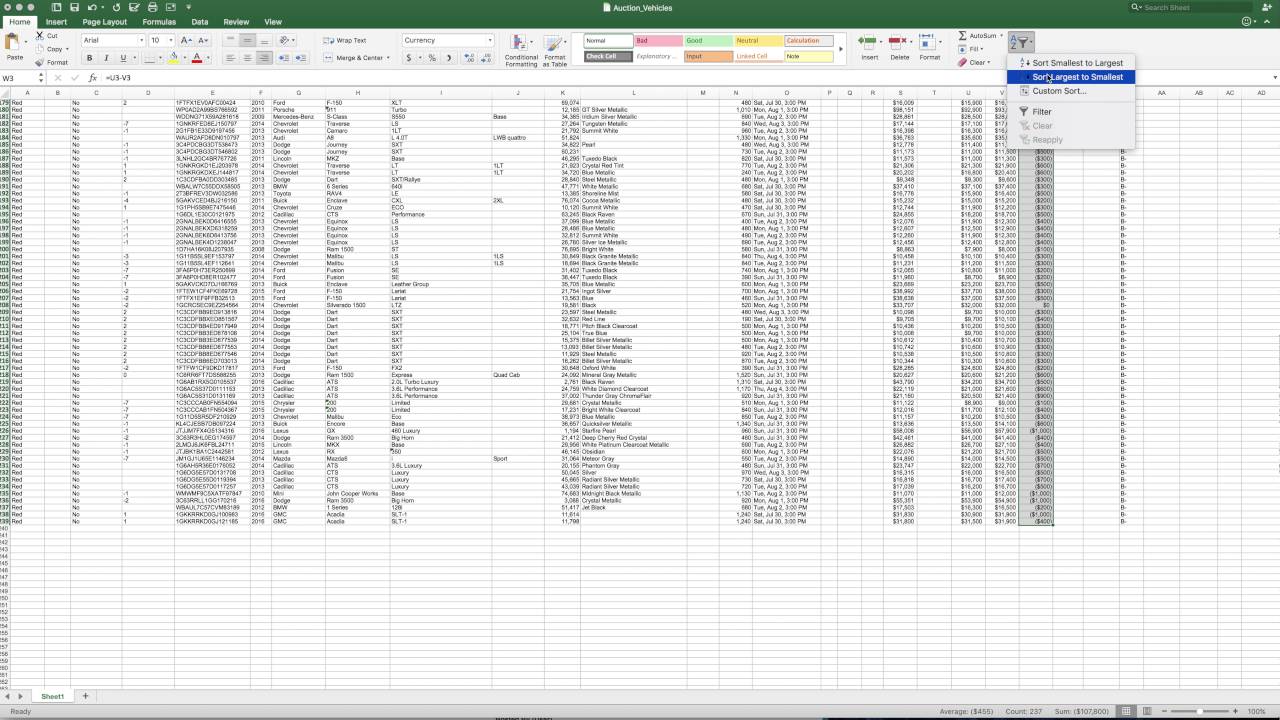
Task: Increase font size with larger A icon
Action: point(186,40)
